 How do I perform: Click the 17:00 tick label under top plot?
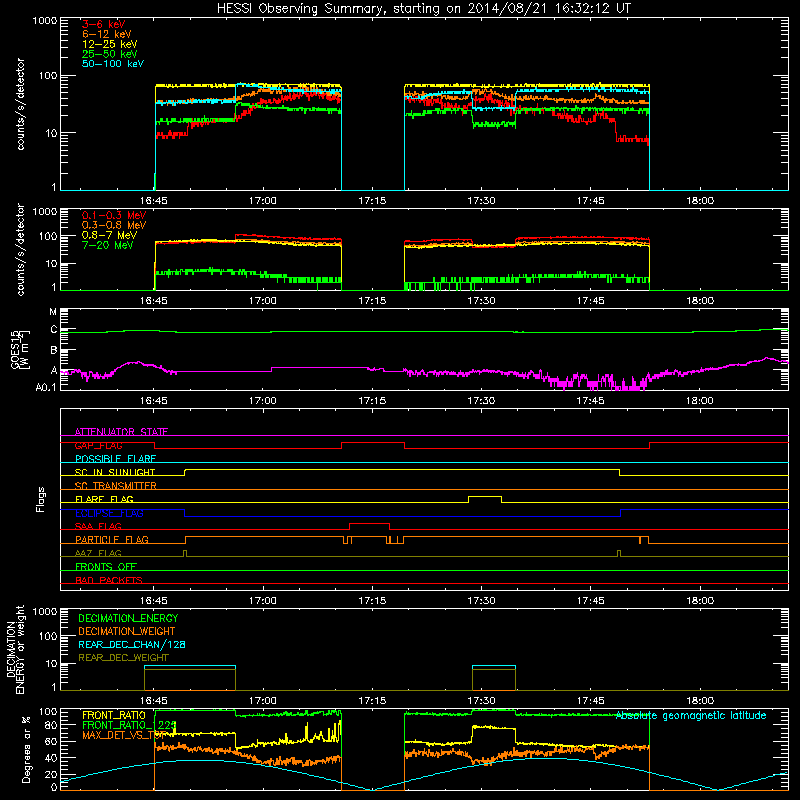click(263, 201)
